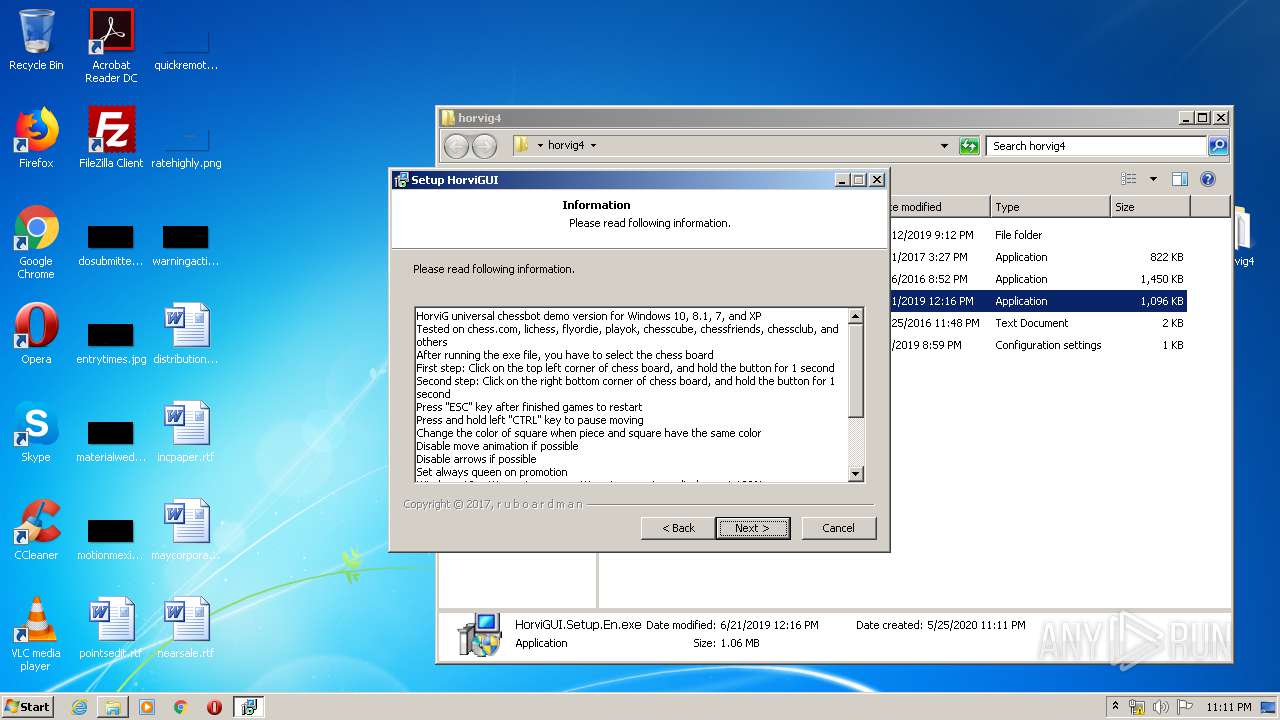Screen dimensions: 1280x720
Task: Open Google Chrome desktop shortcut
Action: (x=36, y=243)
